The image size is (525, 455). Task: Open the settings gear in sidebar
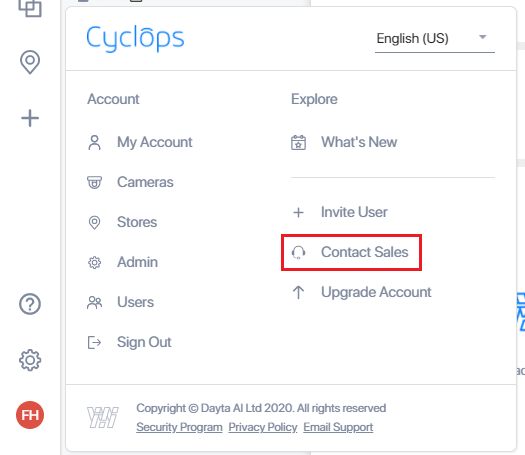coord(30,360)
